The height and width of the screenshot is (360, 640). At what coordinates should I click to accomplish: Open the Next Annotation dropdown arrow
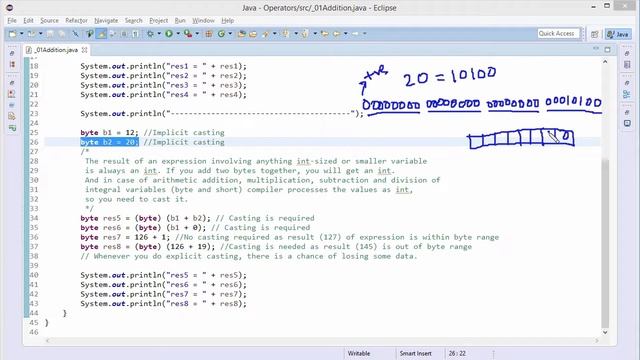[296, 34]
